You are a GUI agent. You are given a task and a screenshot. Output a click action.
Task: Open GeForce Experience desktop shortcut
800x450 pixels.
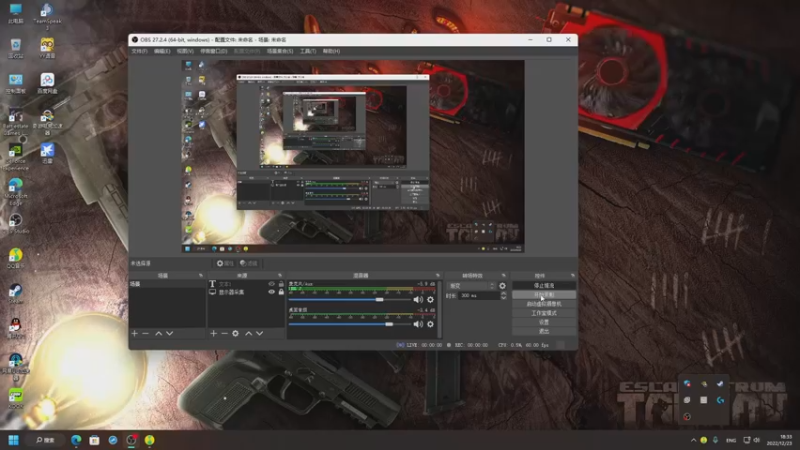16,157
